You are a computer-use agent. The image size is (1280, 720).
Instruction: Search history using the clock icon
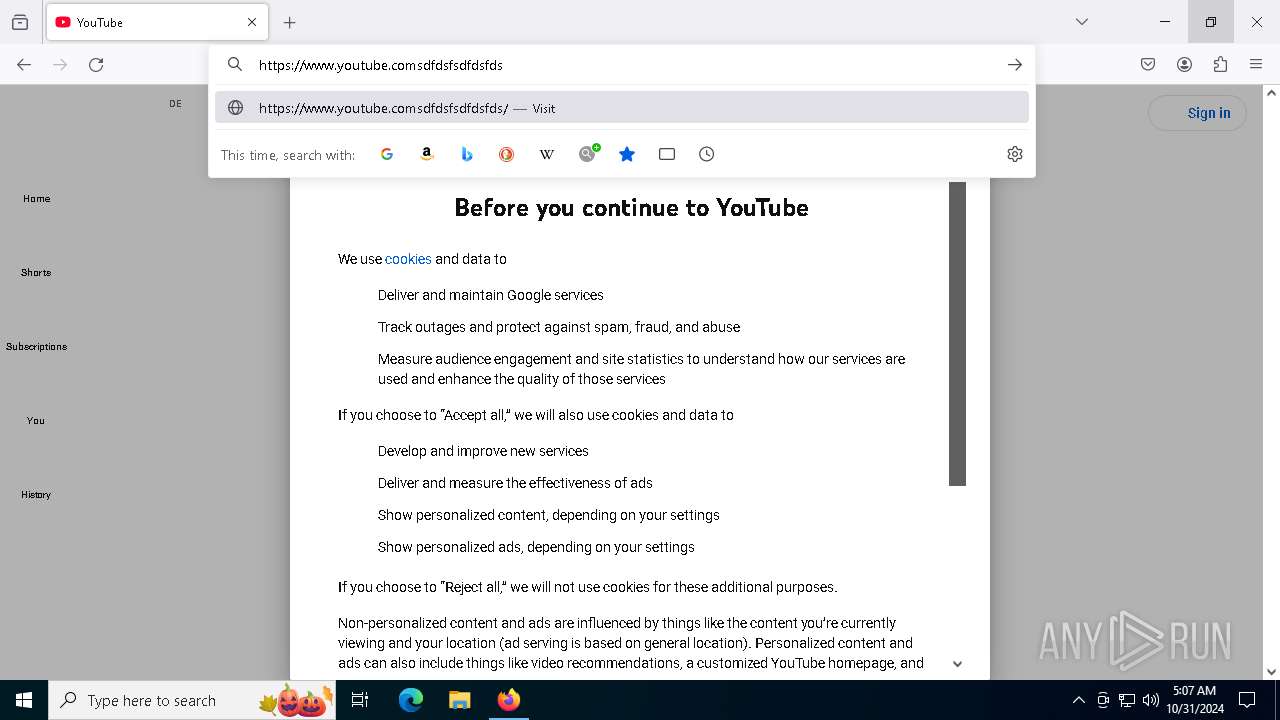[x=707, y=154]
